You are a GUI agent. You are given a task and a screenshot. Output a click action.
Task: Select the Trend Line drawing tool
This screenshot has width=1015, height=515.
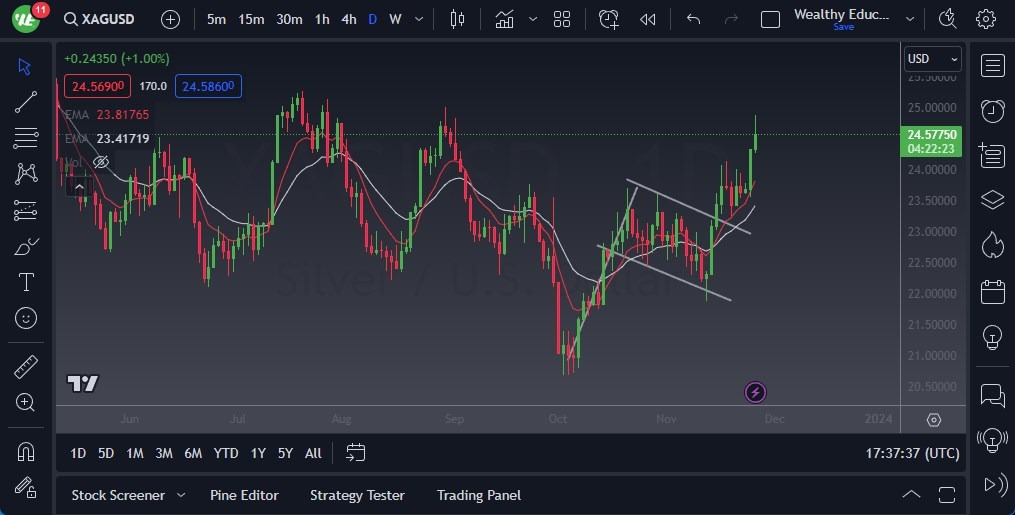click(x=26, y=101)
